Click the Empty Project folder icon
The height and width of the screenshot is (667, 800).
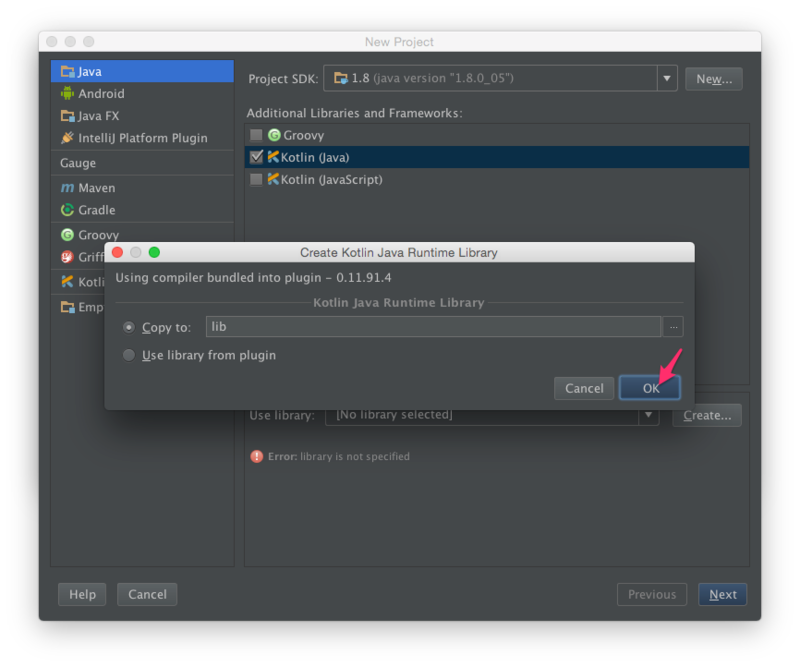pyautogui.click(x=67, y=307)
